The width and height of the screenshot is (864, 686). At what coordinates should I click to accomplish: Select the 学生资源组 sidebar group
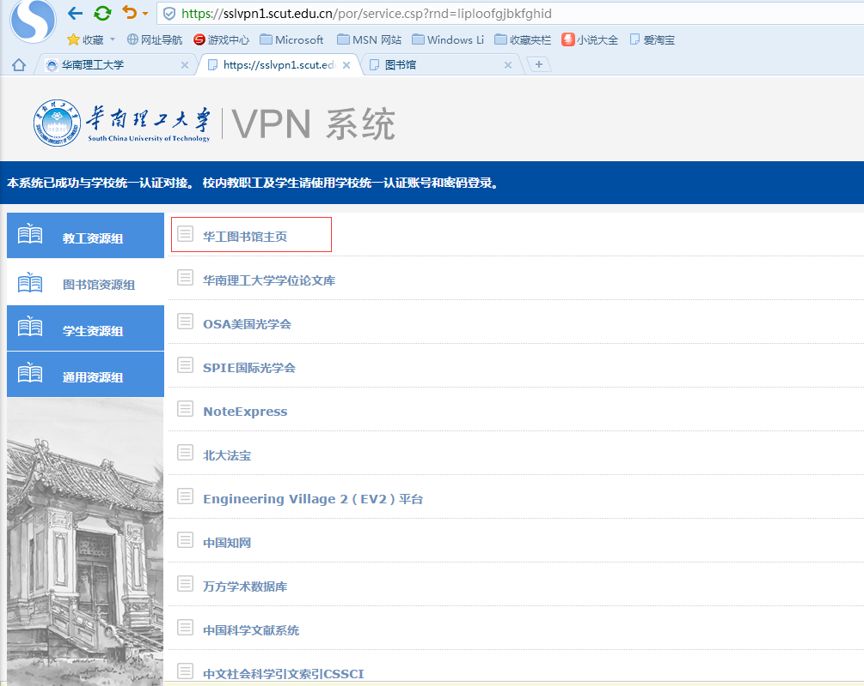pyautogui.click(x=85, y=328)
